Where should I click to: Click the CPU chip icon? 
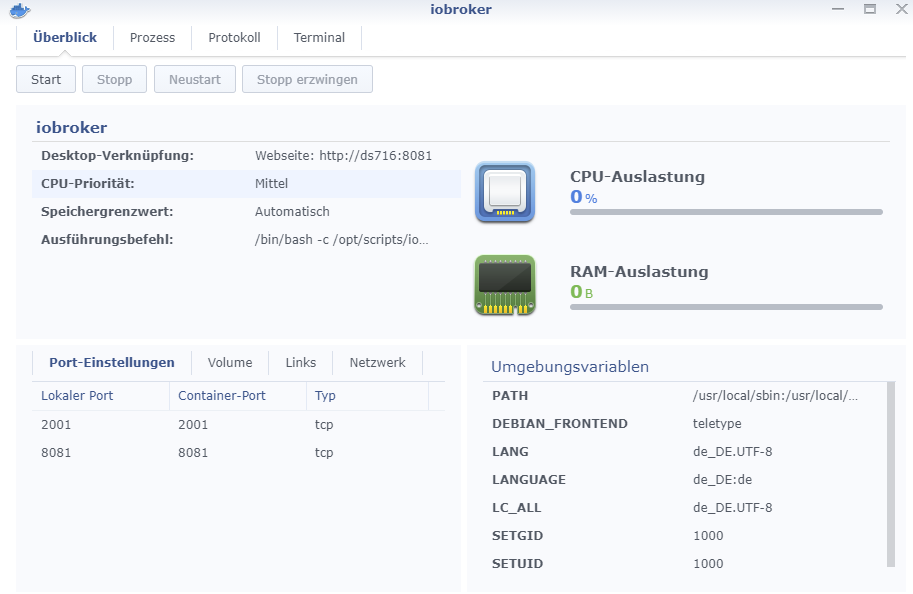[x=505, y=192]
